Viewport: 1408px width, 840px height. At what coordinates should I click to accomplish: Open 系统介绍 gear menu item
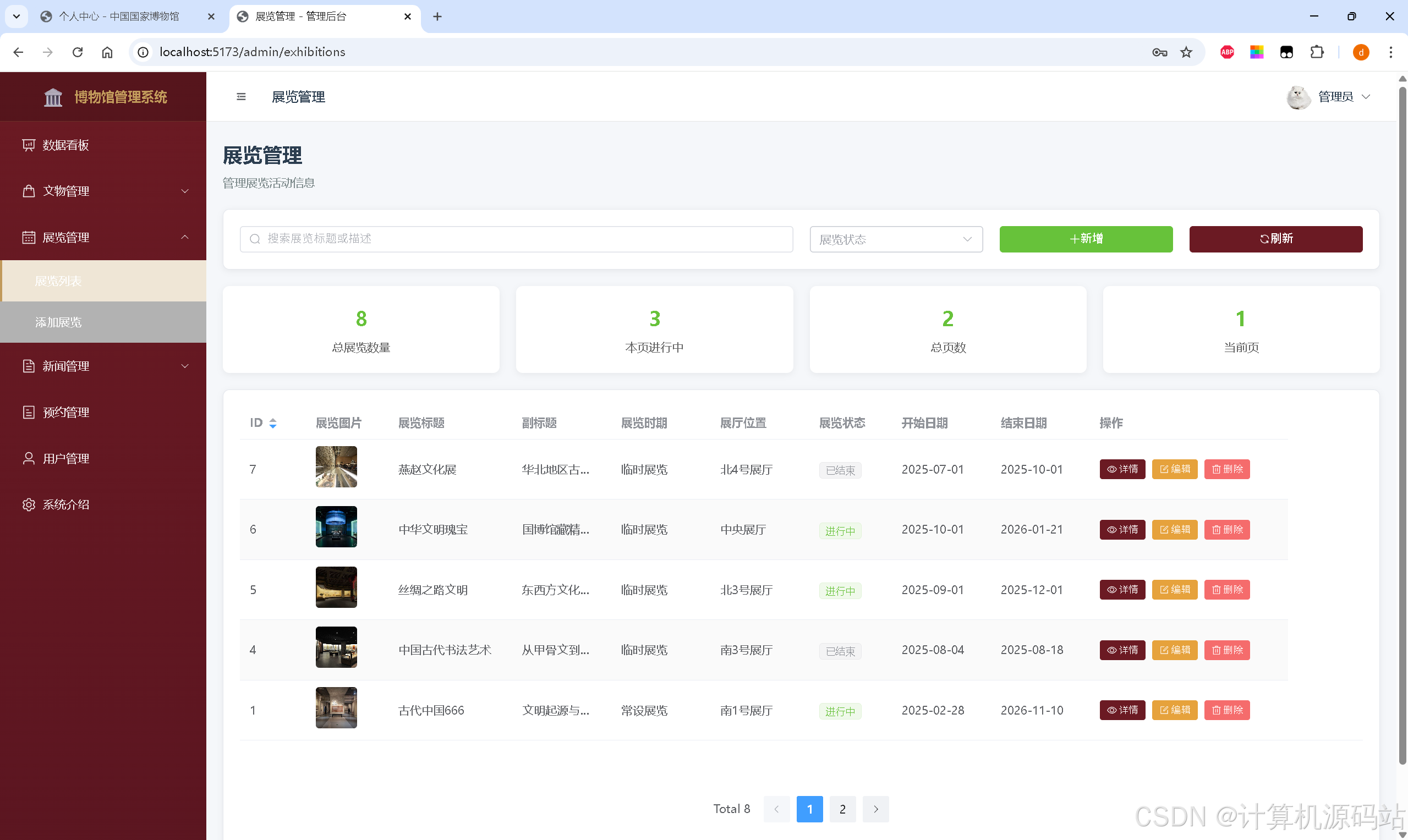(65, 504)
